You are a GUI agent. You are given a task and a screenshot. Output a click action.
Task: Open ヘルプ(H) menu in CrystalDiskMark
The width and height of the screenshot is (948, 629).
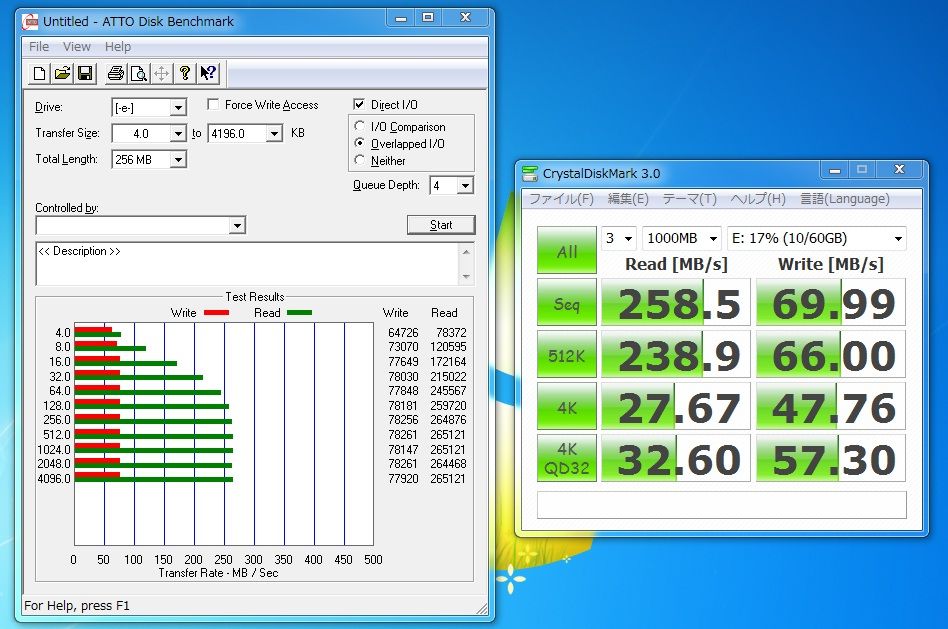coord(758,199)
